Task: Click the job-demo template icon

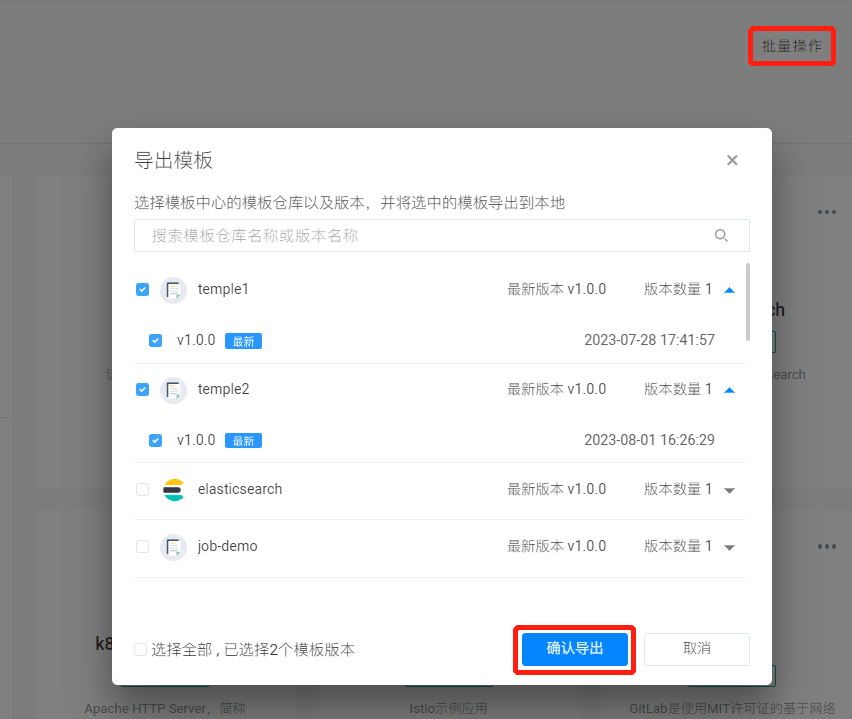Action: pos(174,547)
